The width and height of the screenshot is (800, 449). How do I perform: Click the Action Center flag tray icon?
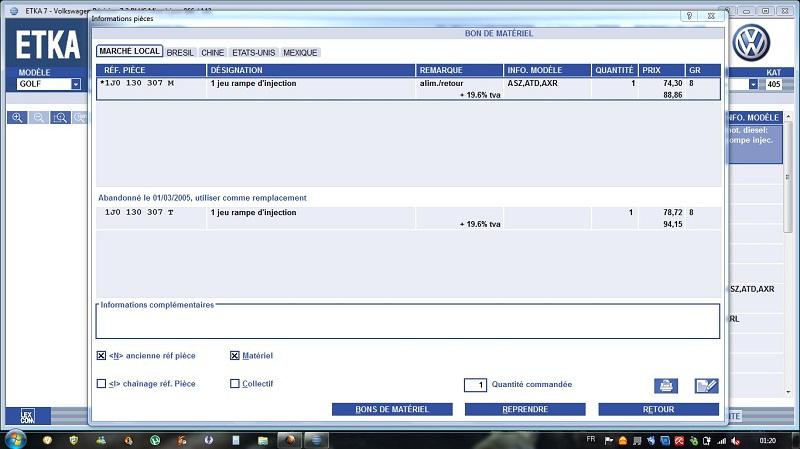point(609,441)
